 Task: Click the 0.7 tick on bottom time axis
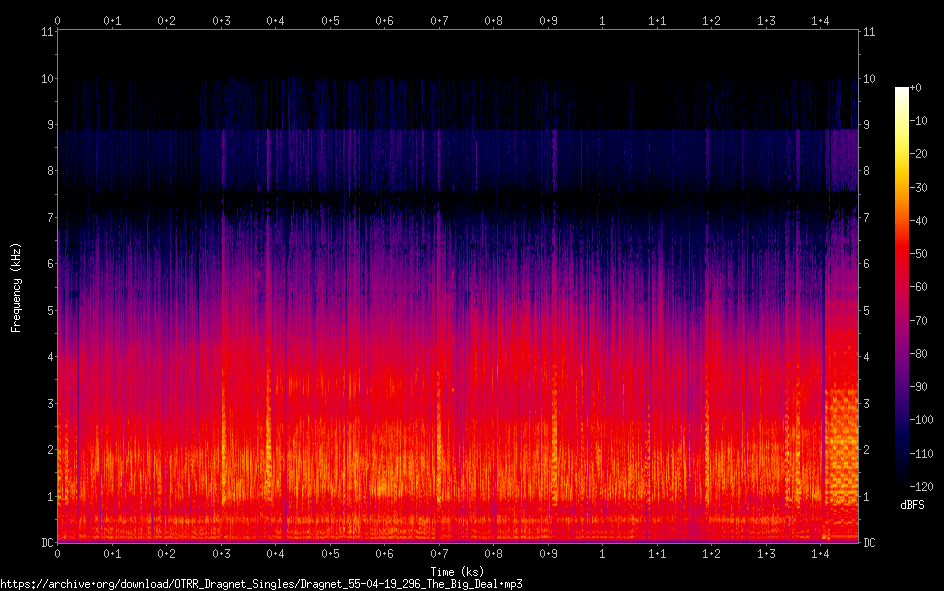tap(438, 553)
